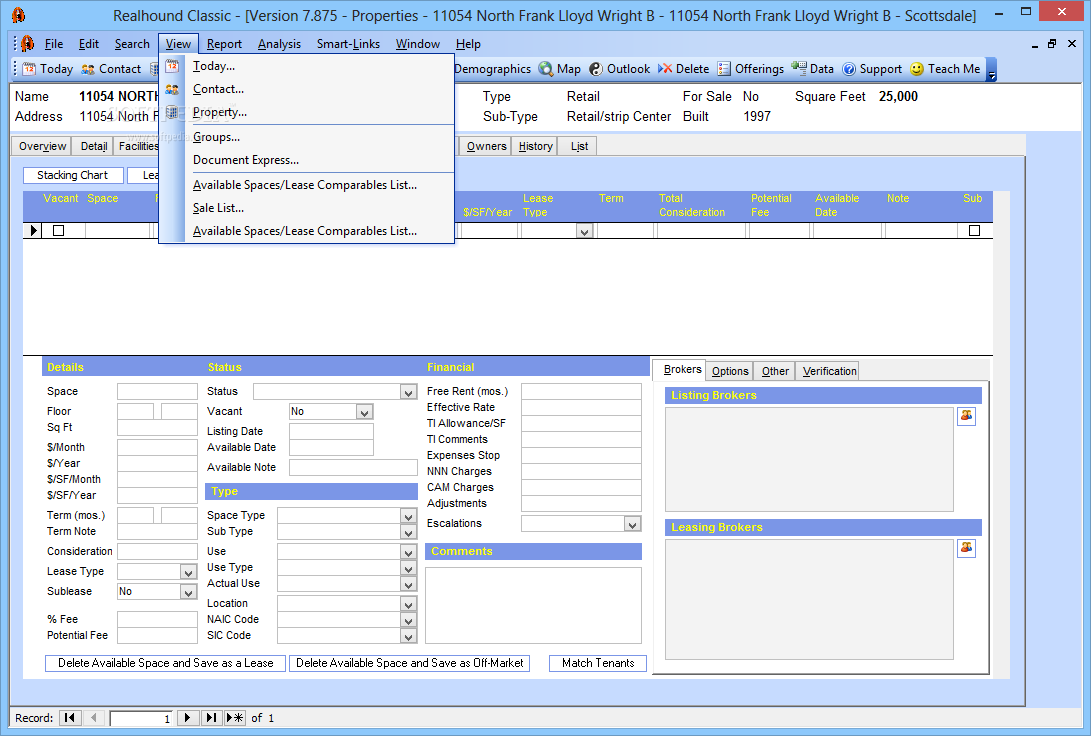The height and width of the screenshot is (736, 1091).
Task: Add a listing broker with the icon
Action: click(966, 416)
